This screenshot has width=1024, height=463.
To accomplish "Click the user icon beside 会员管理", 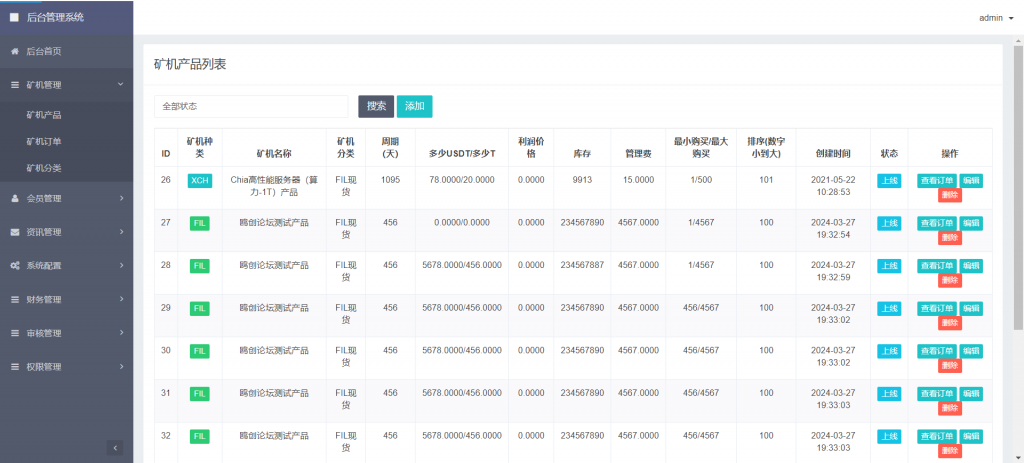I will [x=14, y=199].
